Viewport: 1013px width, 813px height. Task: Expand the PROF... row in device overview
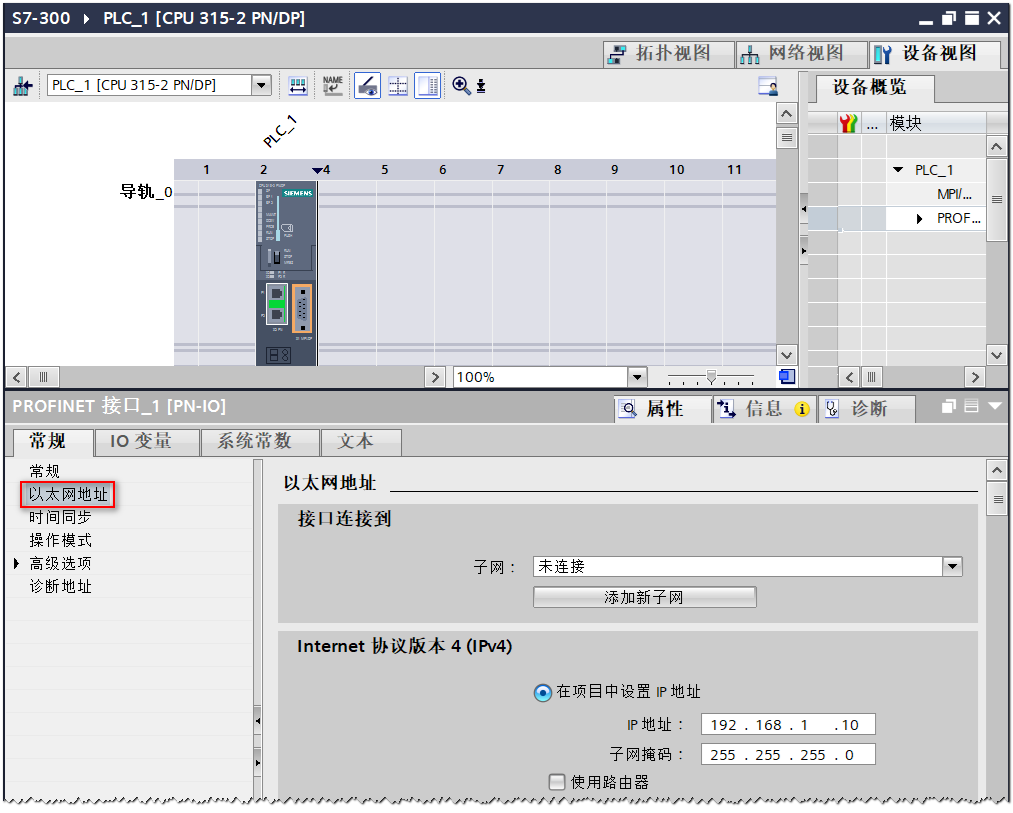tap(920, 219)
